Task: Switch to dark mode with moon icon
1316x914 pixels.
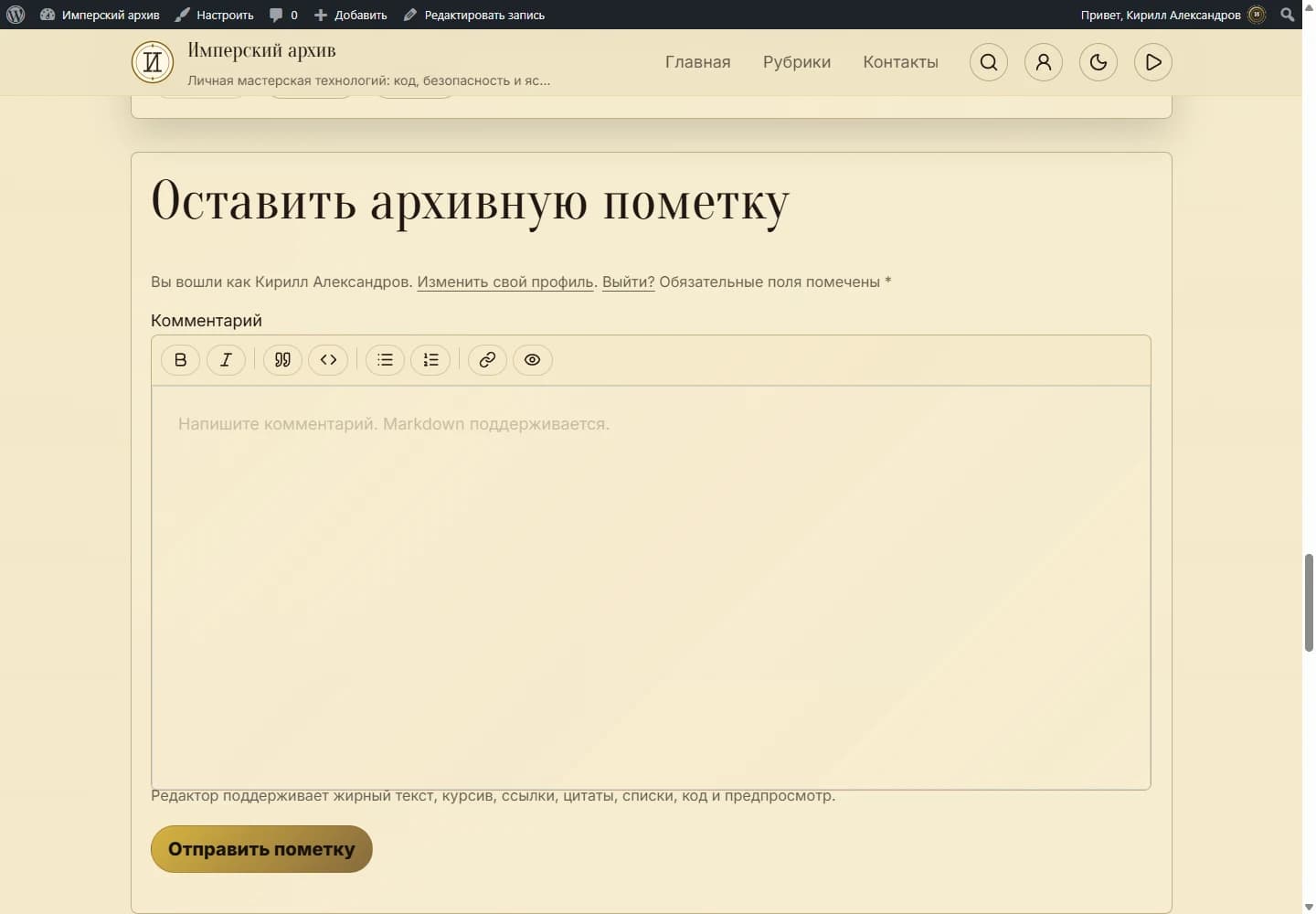Action: tap(1098, 62)
